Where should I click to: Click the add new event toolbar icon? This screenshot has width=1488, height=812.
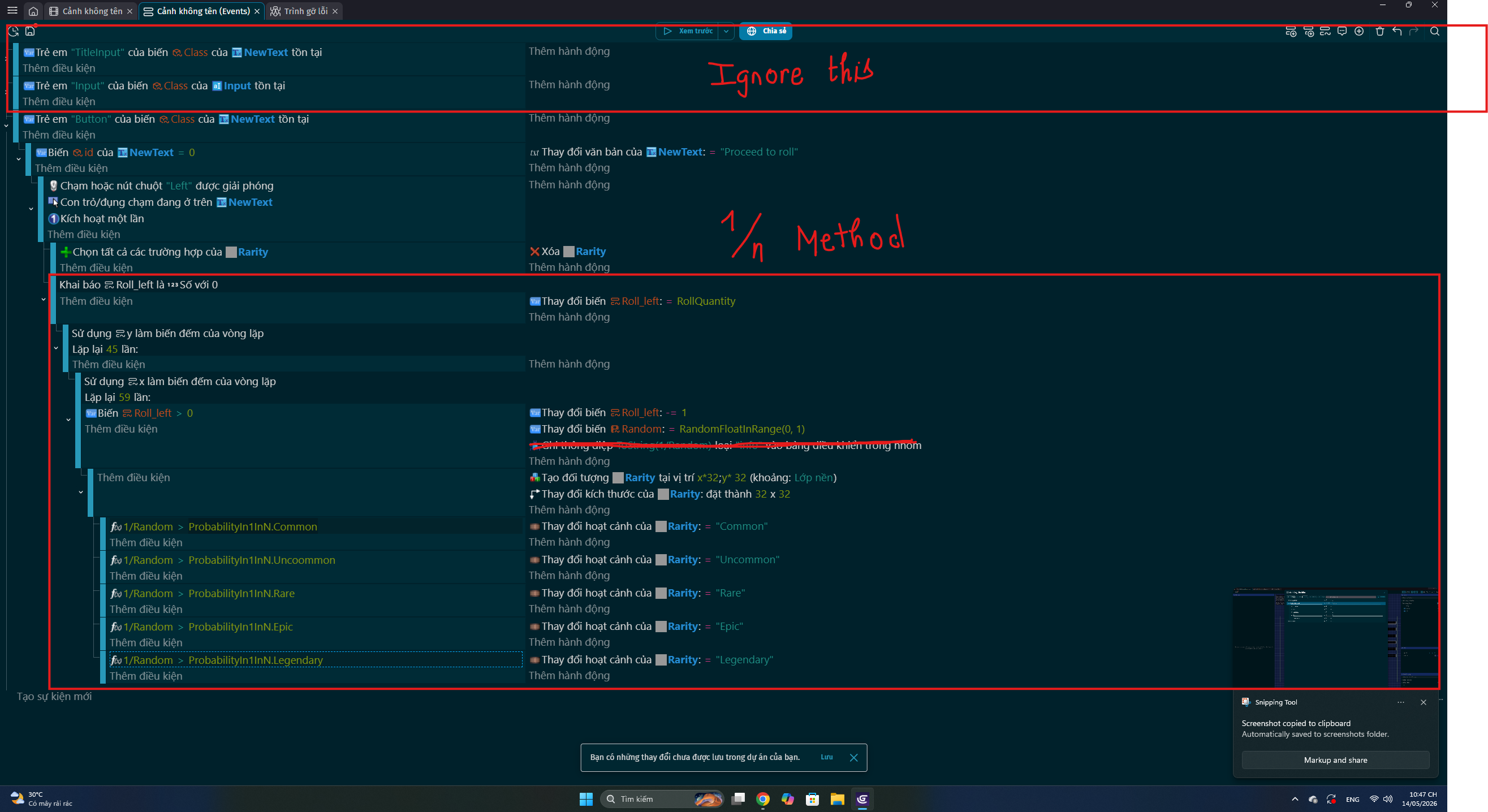[1291, 31]
